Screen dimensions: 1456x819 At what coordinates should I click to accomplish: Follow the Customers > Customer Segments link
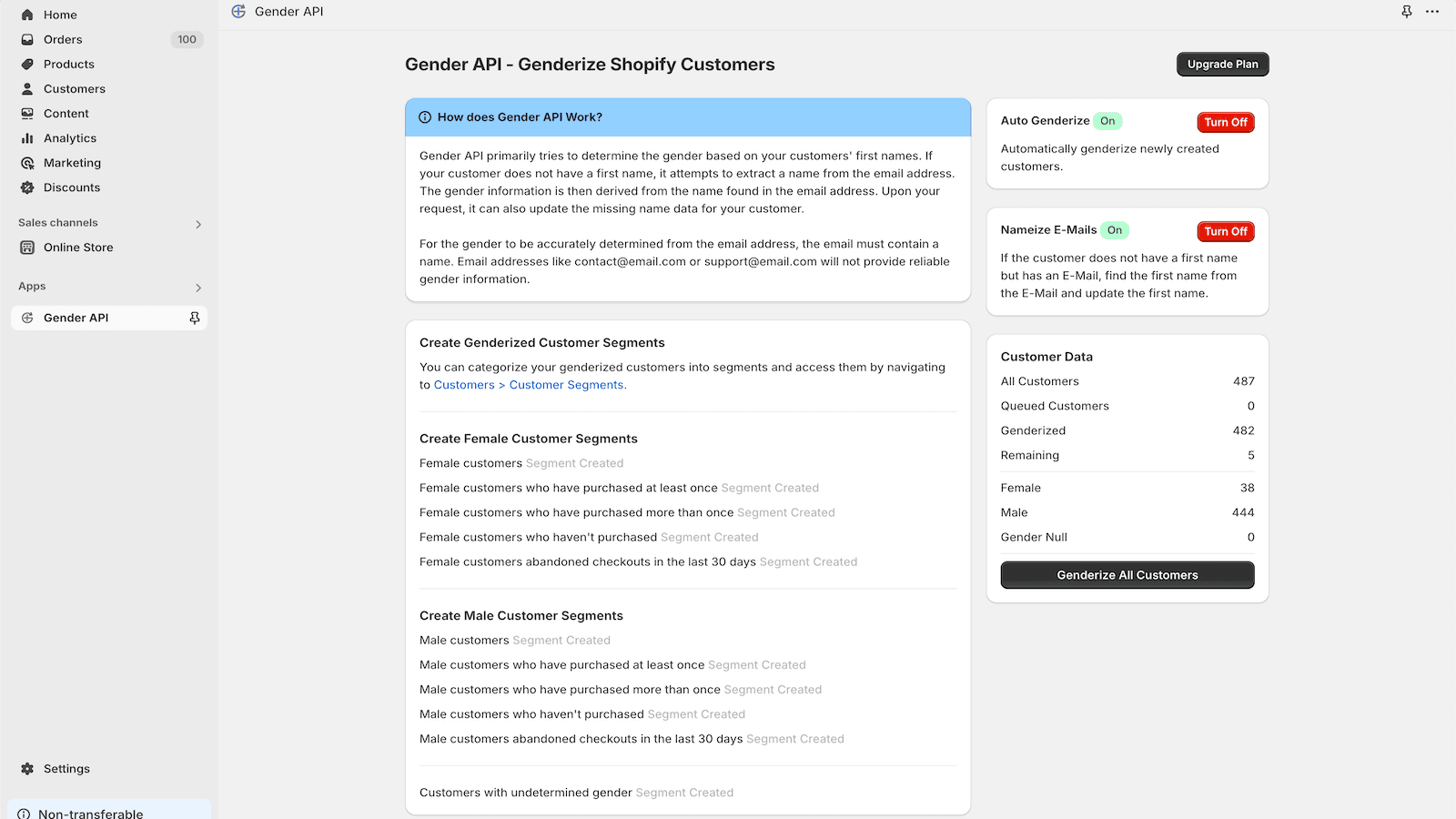(x=529, y=384)
